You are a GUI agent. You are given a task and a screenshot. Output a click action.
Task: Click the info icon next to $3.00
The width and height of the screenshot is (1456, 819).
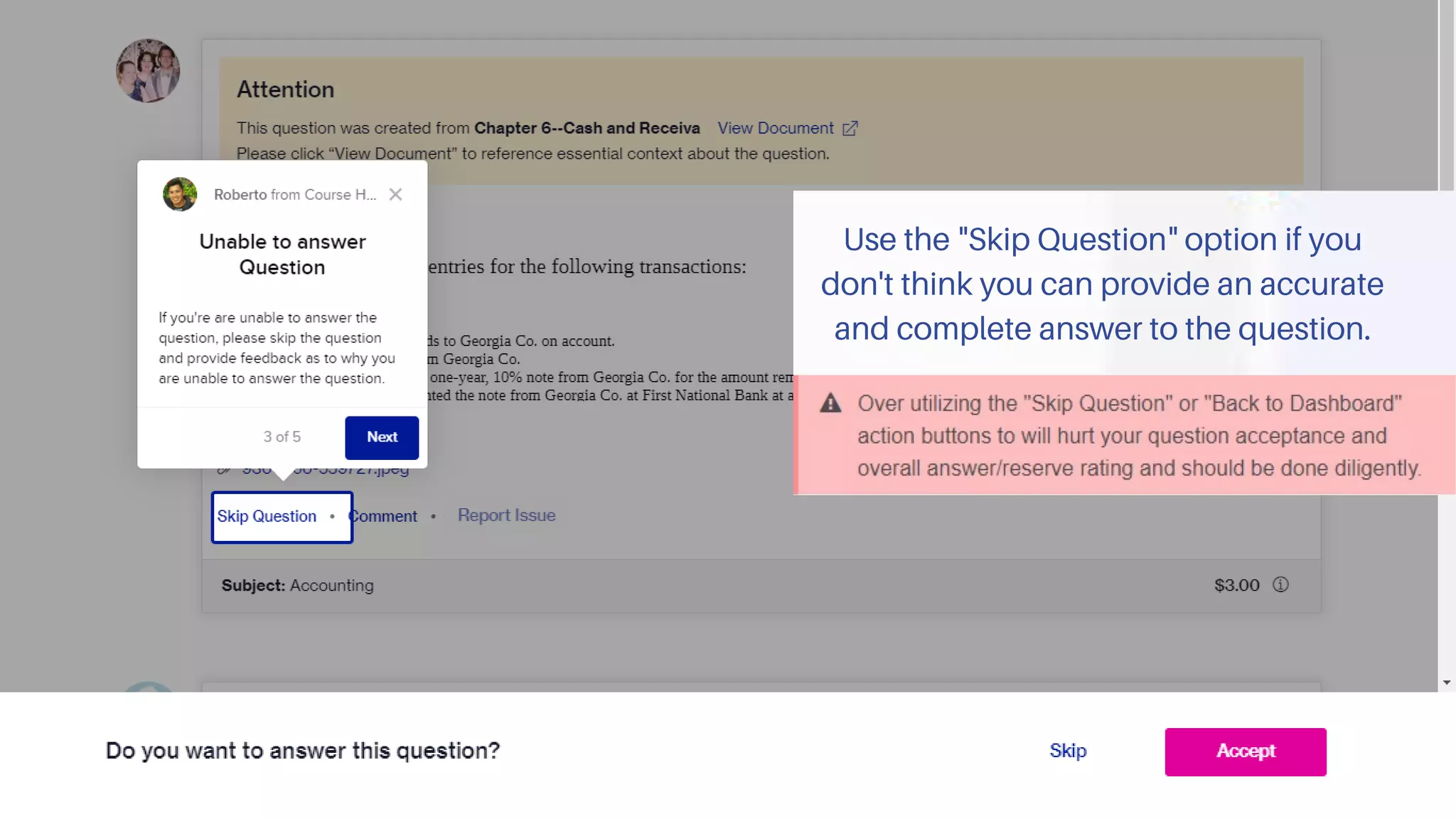(x=1280, y=584)
